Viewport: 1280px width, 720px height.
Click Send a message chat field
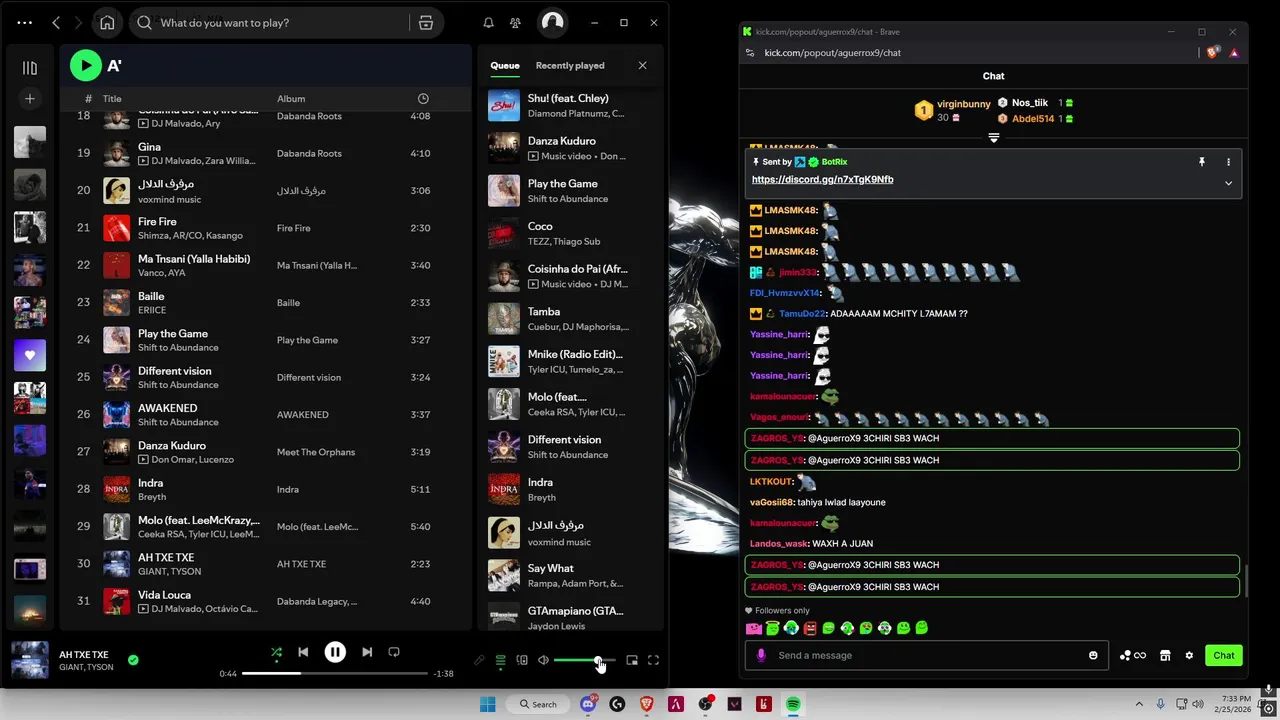928,655
